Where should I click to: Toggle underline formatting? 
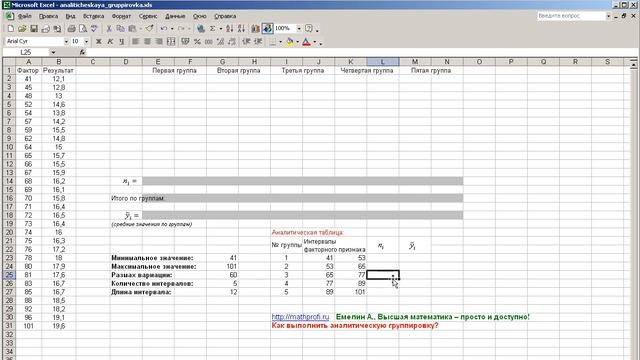[122, 42]
